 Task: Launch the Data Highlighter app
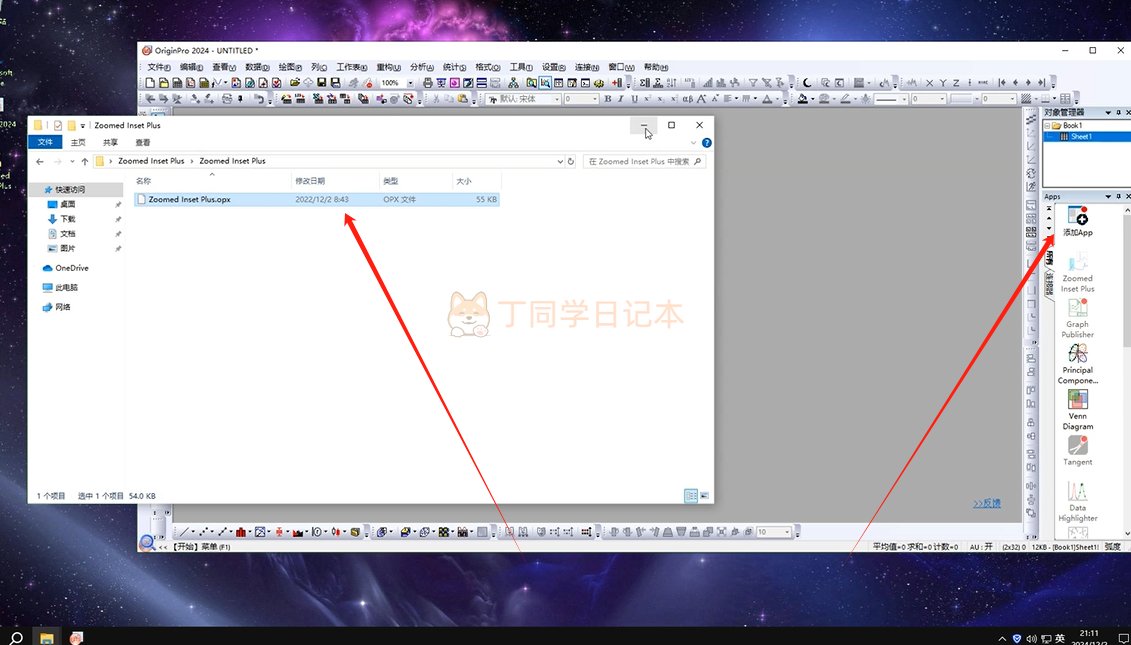point(1078,501)
